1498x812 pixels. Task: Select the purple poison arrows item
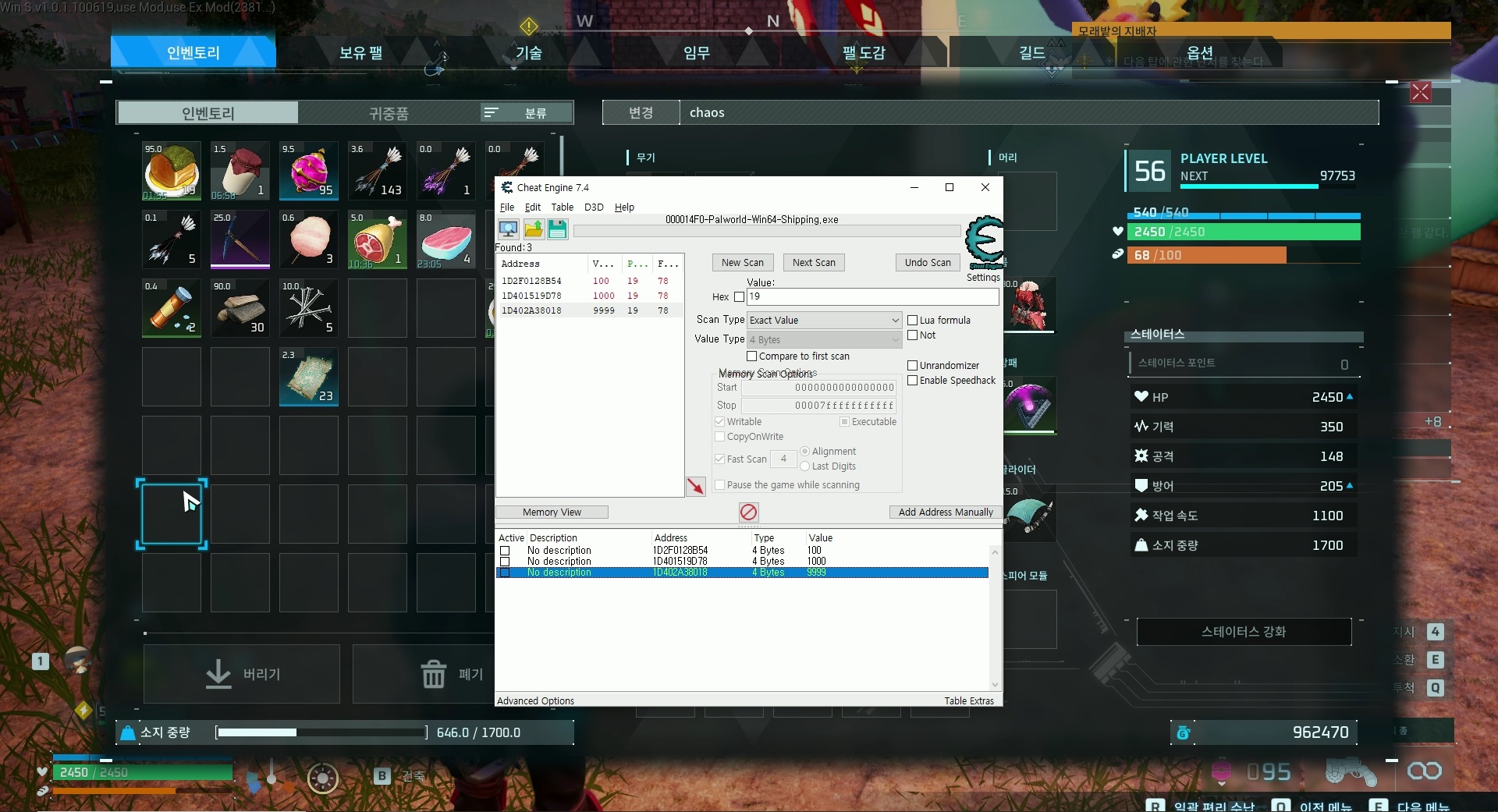pos(446,171)
